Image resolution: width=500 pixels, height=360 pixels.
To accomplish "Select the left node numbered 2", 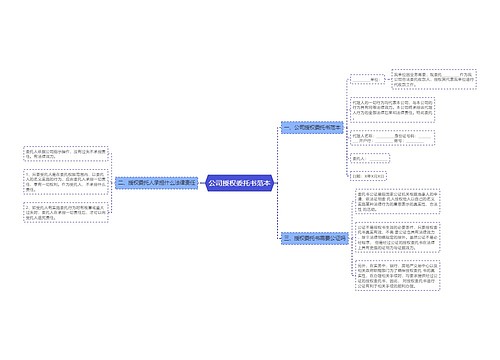I will (66, 212).
